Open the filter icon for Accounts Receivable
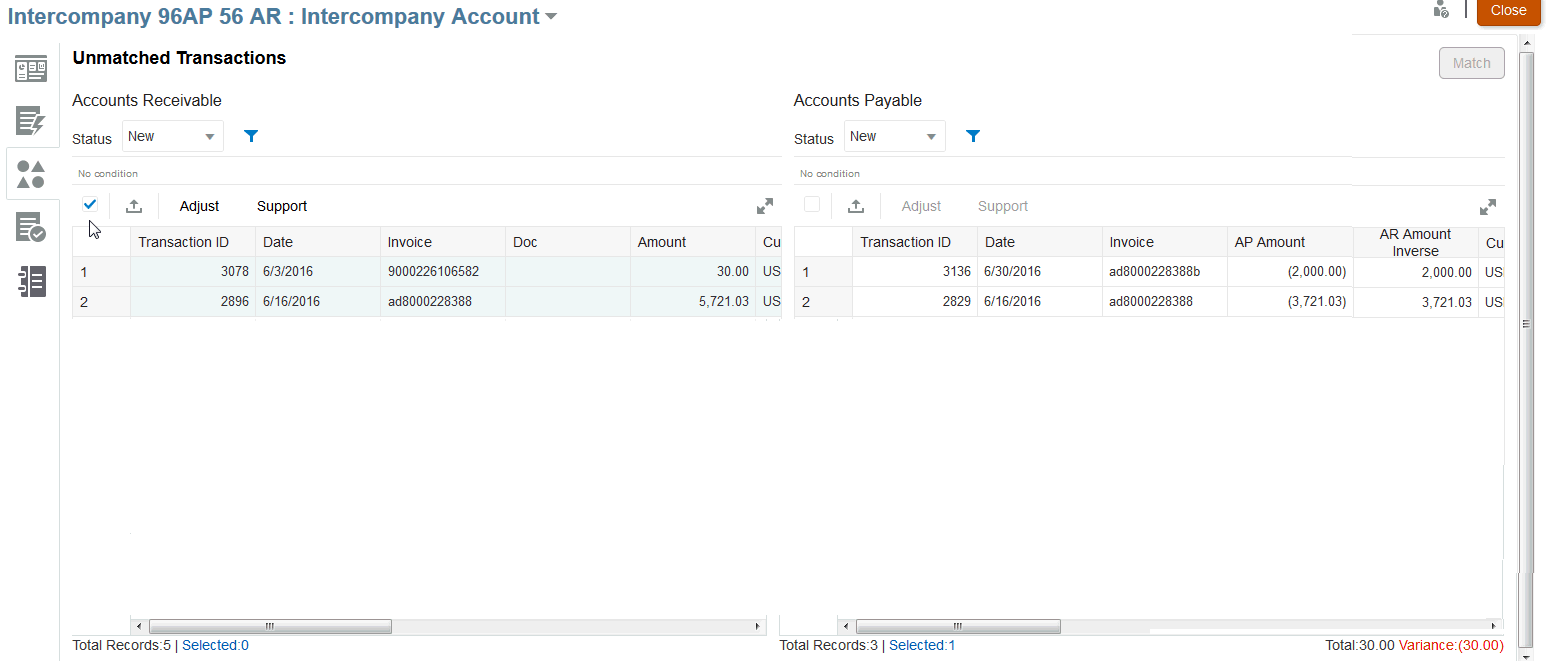Viewport: 1547px width, 661px height. (250, 135)
